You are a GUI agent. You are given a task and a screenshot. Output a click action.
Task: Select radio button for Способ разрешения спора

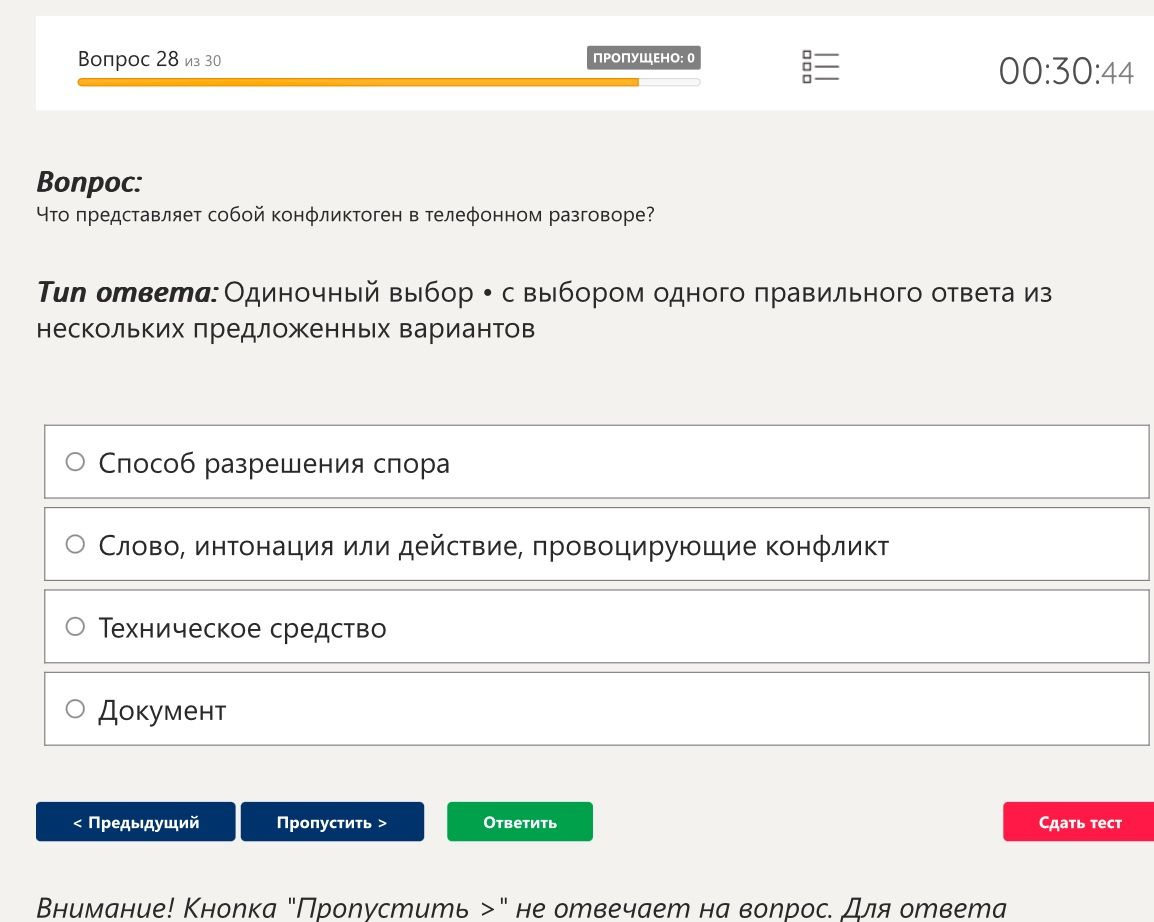75,461
